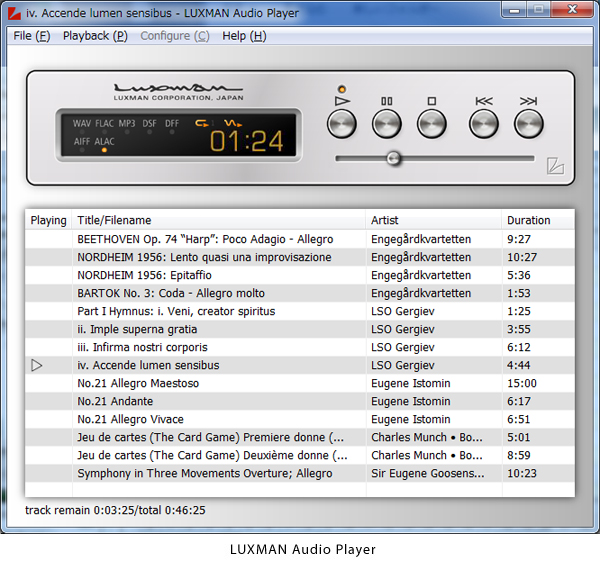Skip to next track button
The width and height of the screenshot is (600, 563).
pyautogui.click(x=528, y=123)
